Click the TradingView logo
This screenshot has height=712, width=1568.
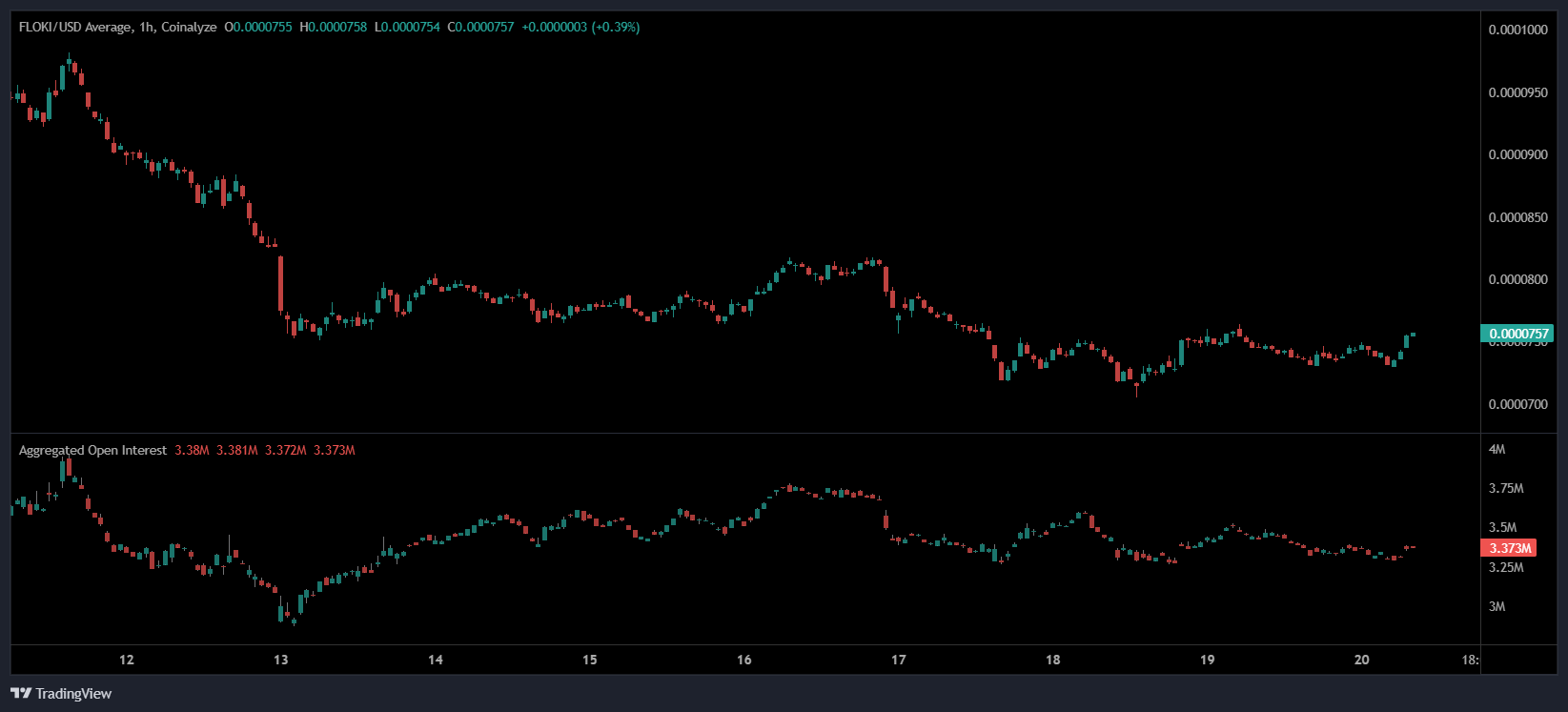click(61, 693)
